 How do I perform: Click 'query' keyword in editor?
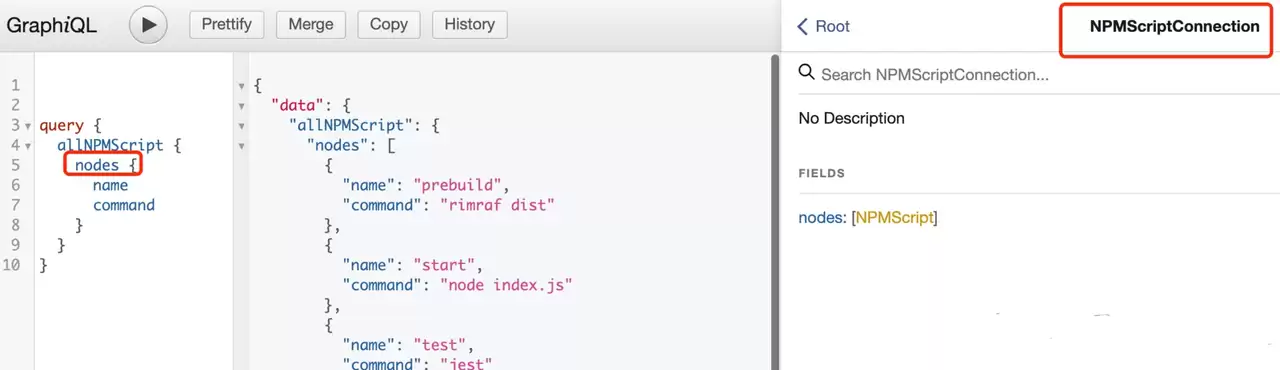[61, 125]
